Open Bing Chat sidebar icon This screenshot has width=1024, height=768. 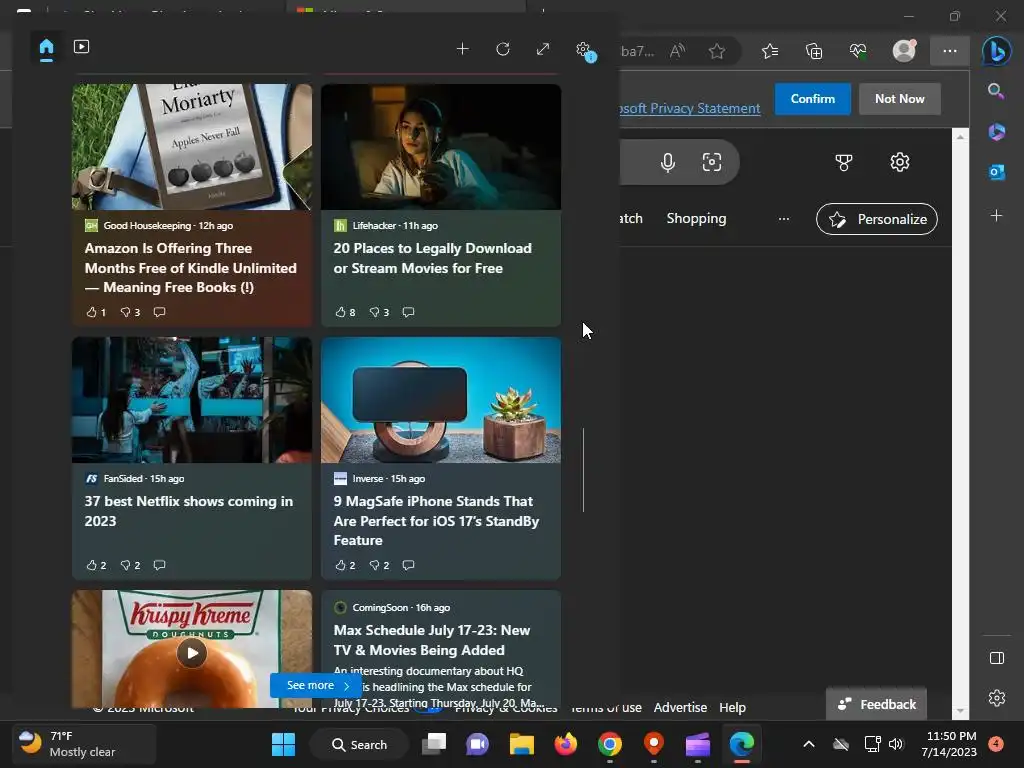[997, 51]
